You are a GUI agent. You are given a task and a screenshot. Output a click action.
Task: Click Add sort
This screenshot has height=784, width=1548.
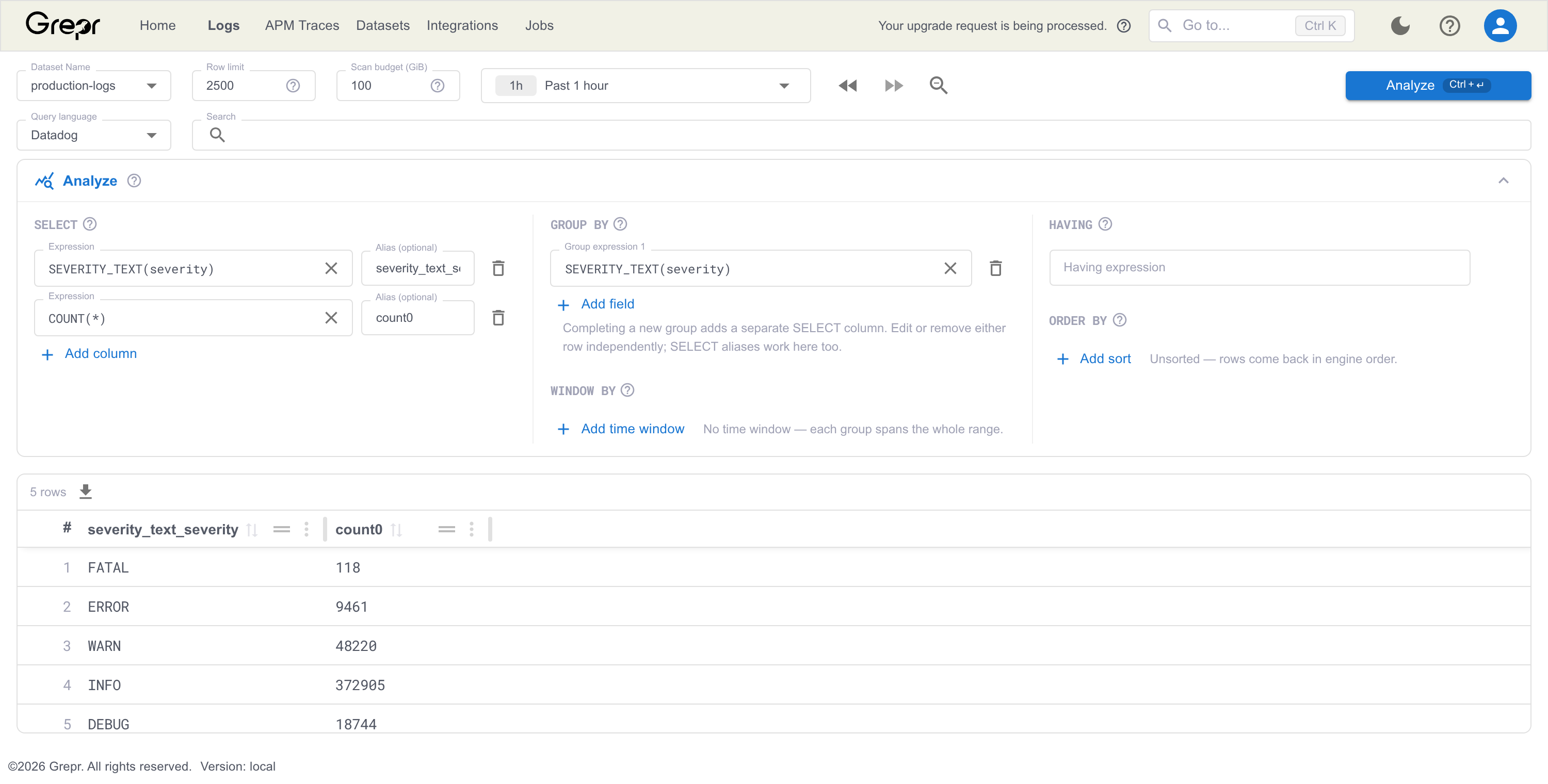pos(1094,358)
